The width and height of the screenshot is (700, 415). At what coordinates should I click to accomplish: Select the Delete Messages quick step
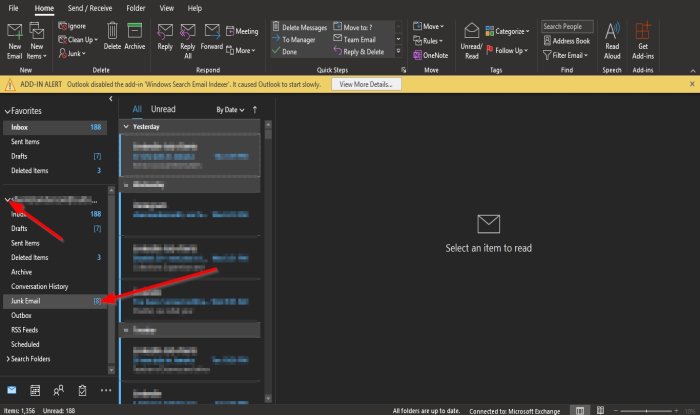300,27
